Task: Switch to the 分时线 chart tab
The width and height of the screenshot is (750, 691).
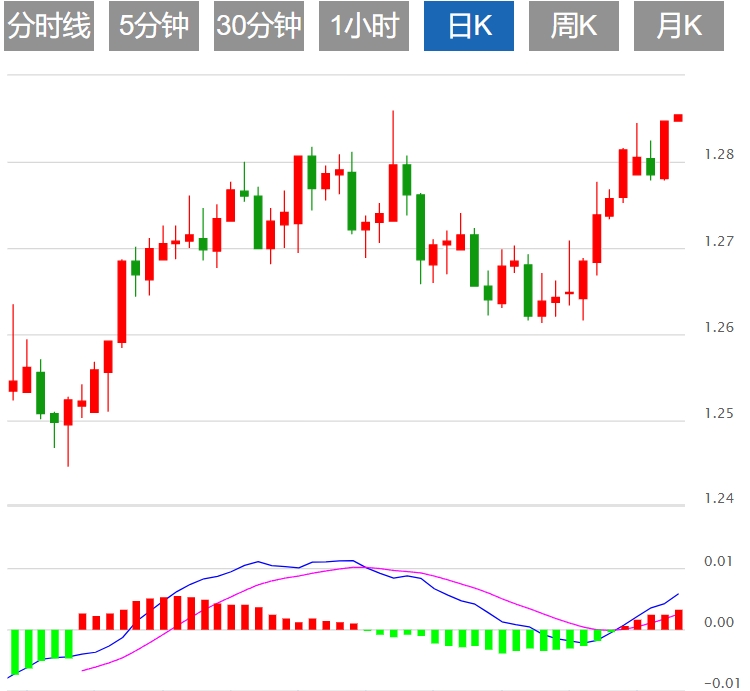Action: point(49,26)
